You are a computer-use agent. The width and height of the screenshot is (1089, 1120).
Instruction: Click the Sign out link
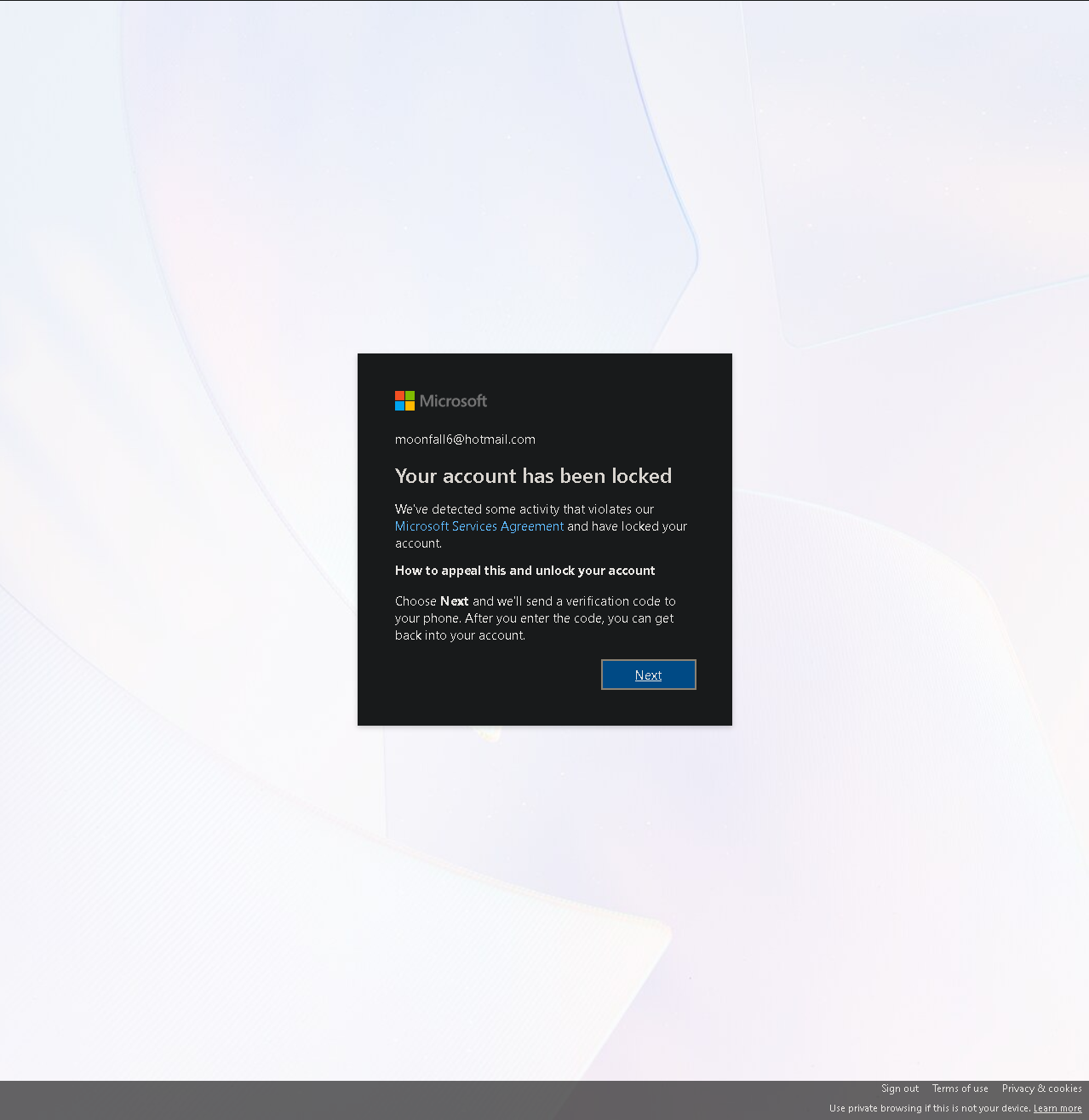coord(900,1088)
